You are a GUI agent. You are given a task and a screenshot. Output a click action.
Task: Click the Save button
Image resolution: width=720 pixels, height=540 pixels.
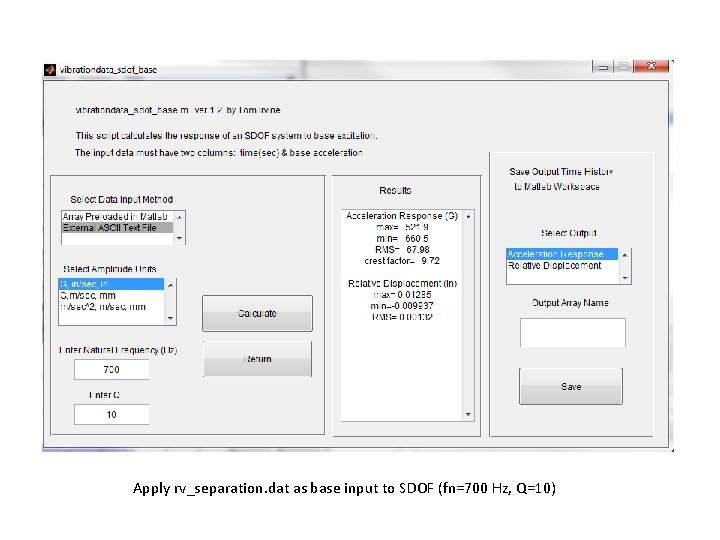[571, 386]
